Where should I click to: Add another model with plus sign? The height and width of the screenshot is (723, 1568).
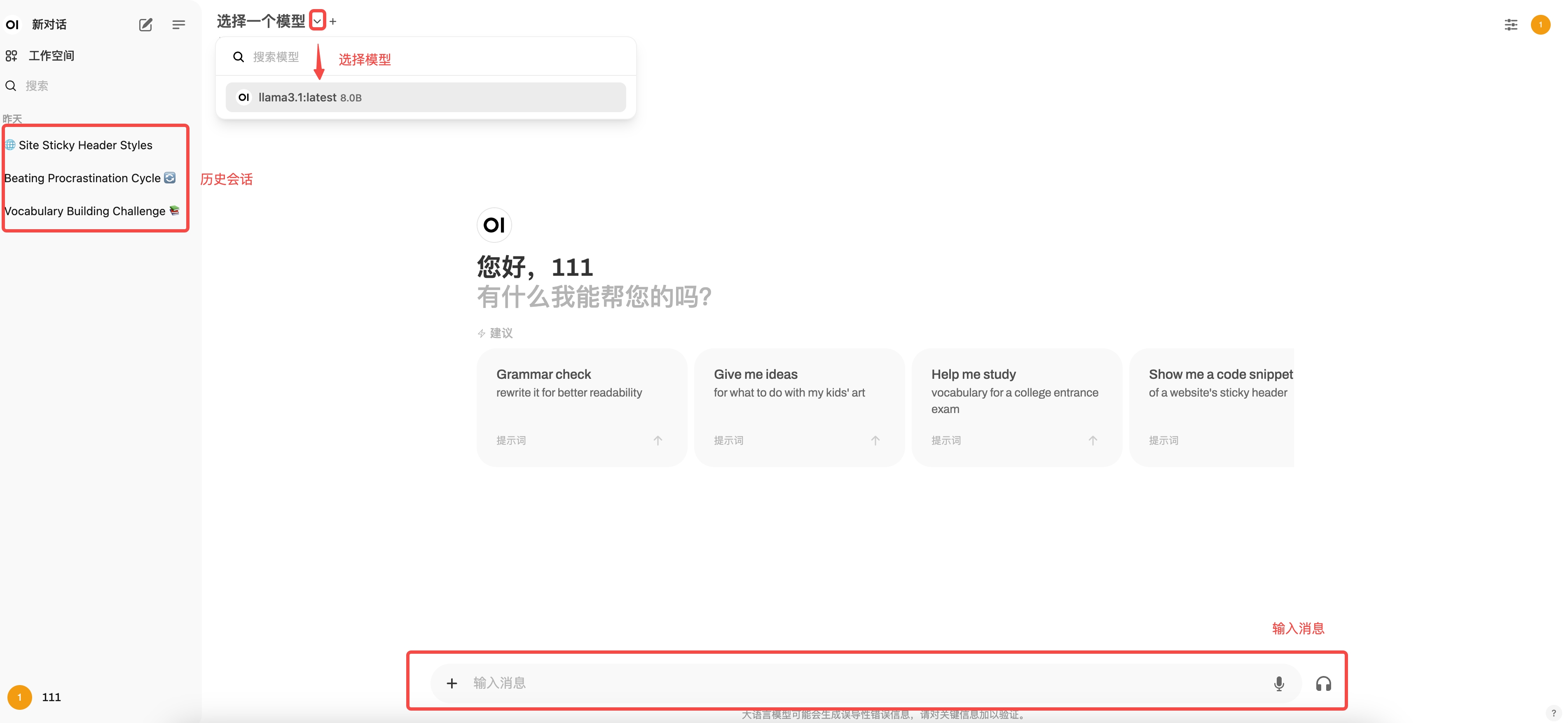pos(333,21)
